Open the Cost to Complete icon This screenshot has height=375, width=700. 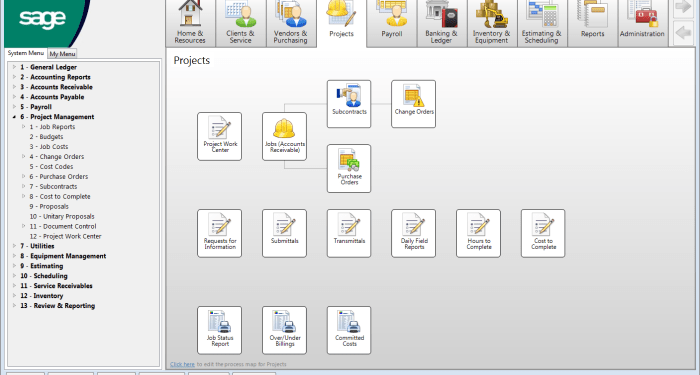tap(543, 233)
